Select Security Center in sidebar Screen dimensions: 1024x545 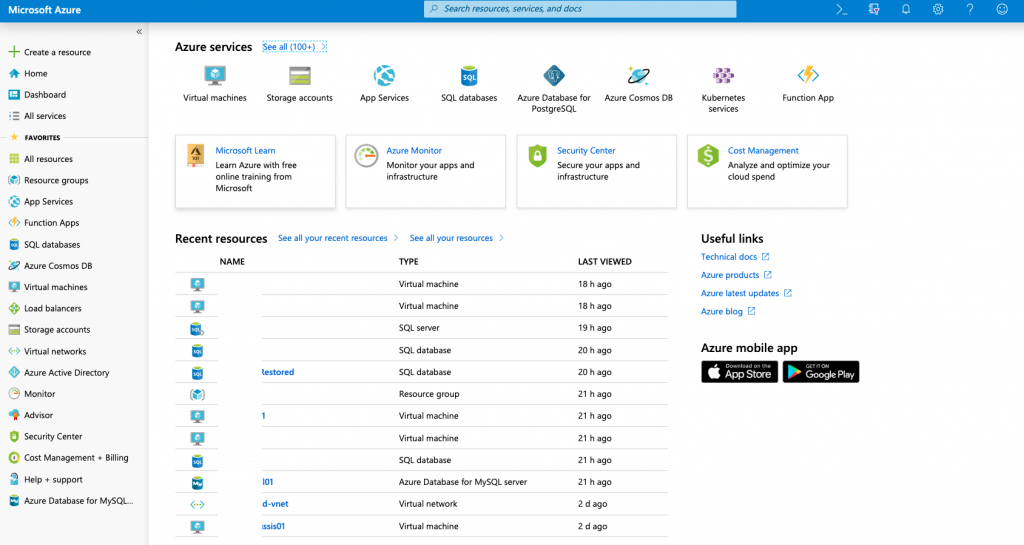(53, 437)
